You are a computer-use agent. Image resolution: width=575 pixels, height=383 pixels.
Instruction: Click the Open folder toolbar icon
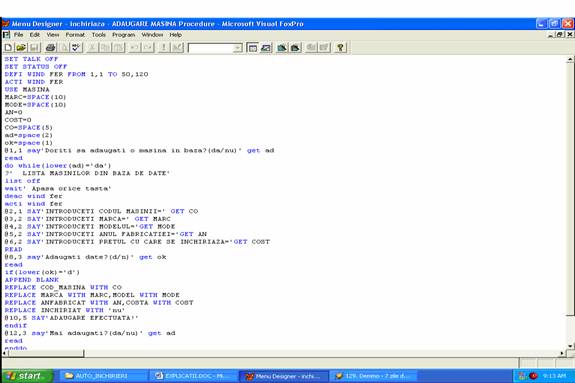pyautogui.click(x=21, y=47)
